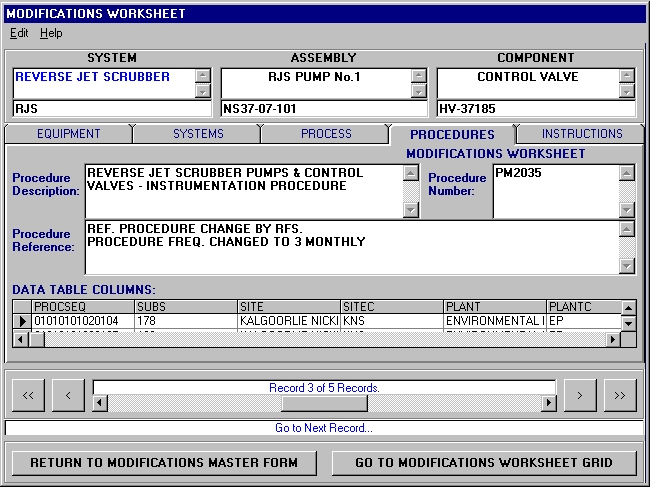The image size is (650, 487).
Task: Jump to first record with << button
Action: click(28, 395)
